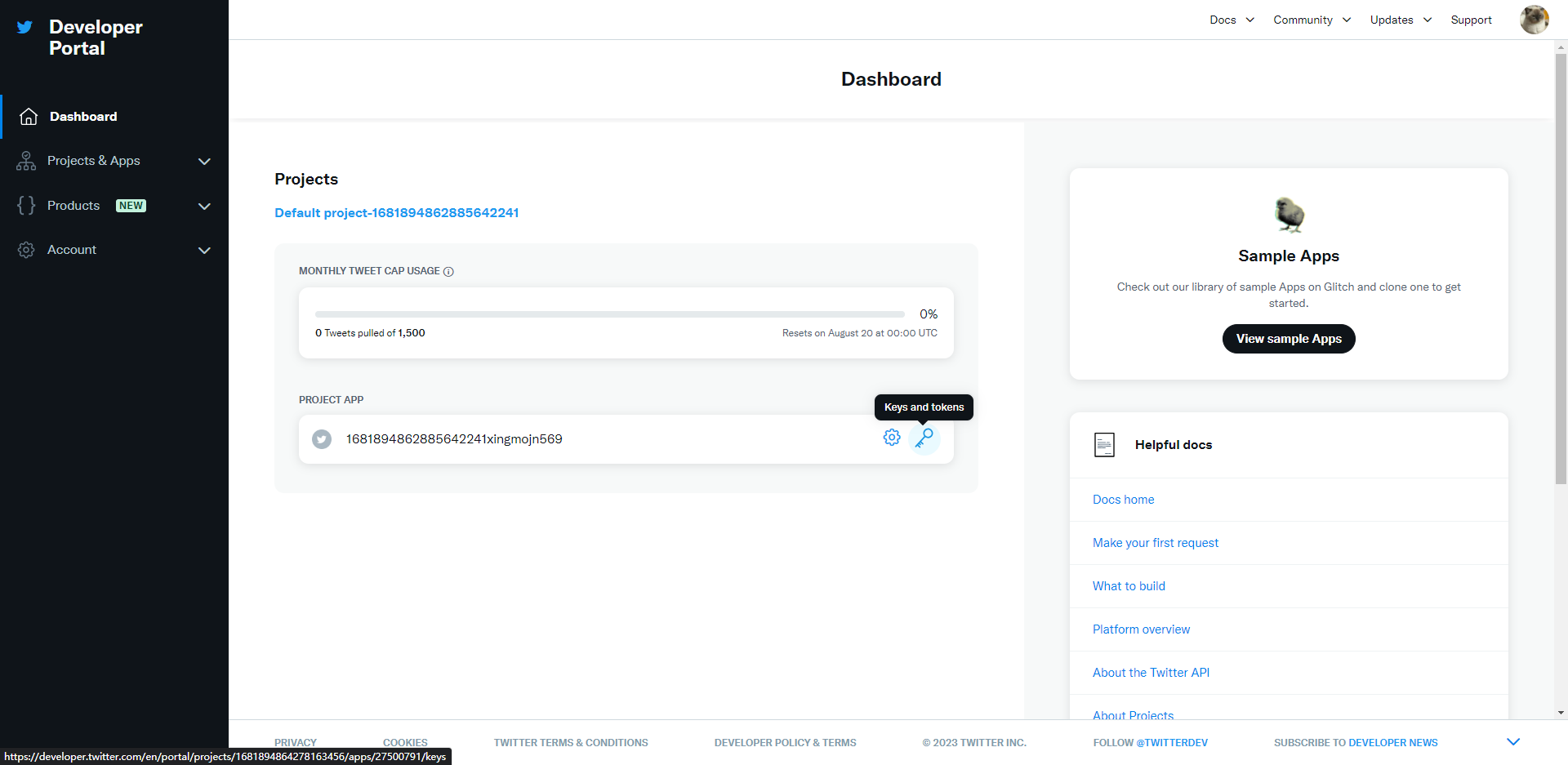Viewport: 1568px width, 765px height.
Task: Collapse the footer with chevron arrow
Action: pyautogui.click(x=1512, y=742)
